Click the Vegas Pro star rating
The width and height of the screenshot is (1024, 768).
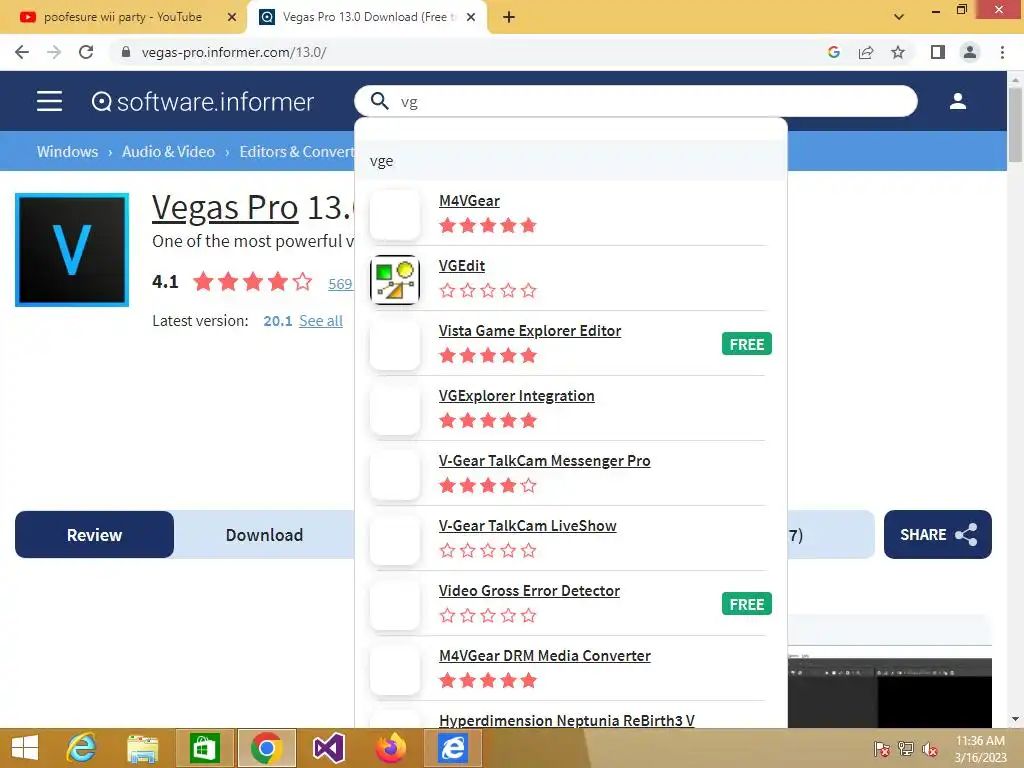click(253, 282)
